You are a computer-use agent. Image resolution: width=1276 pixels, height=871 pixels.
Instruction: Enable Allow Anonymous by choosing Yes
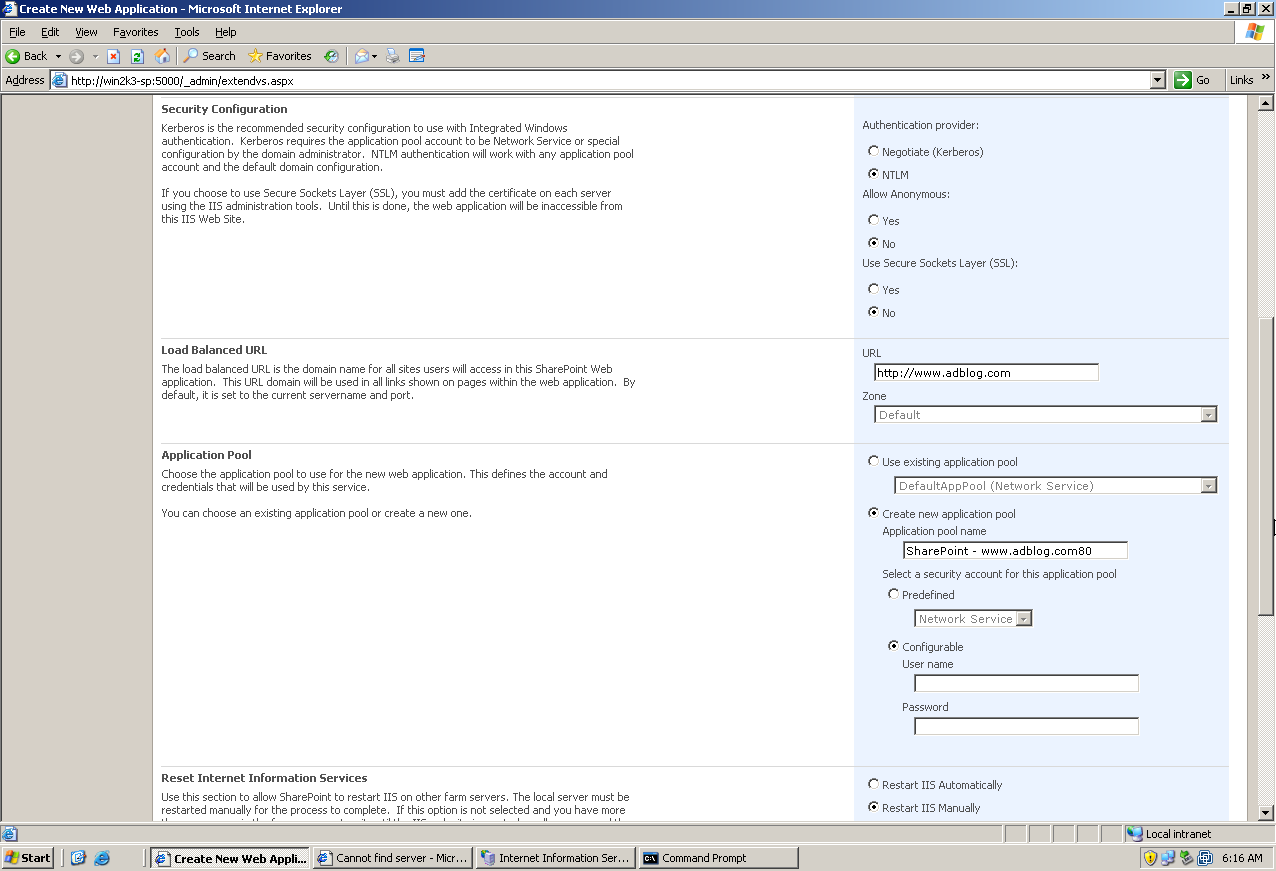point(873,220)
